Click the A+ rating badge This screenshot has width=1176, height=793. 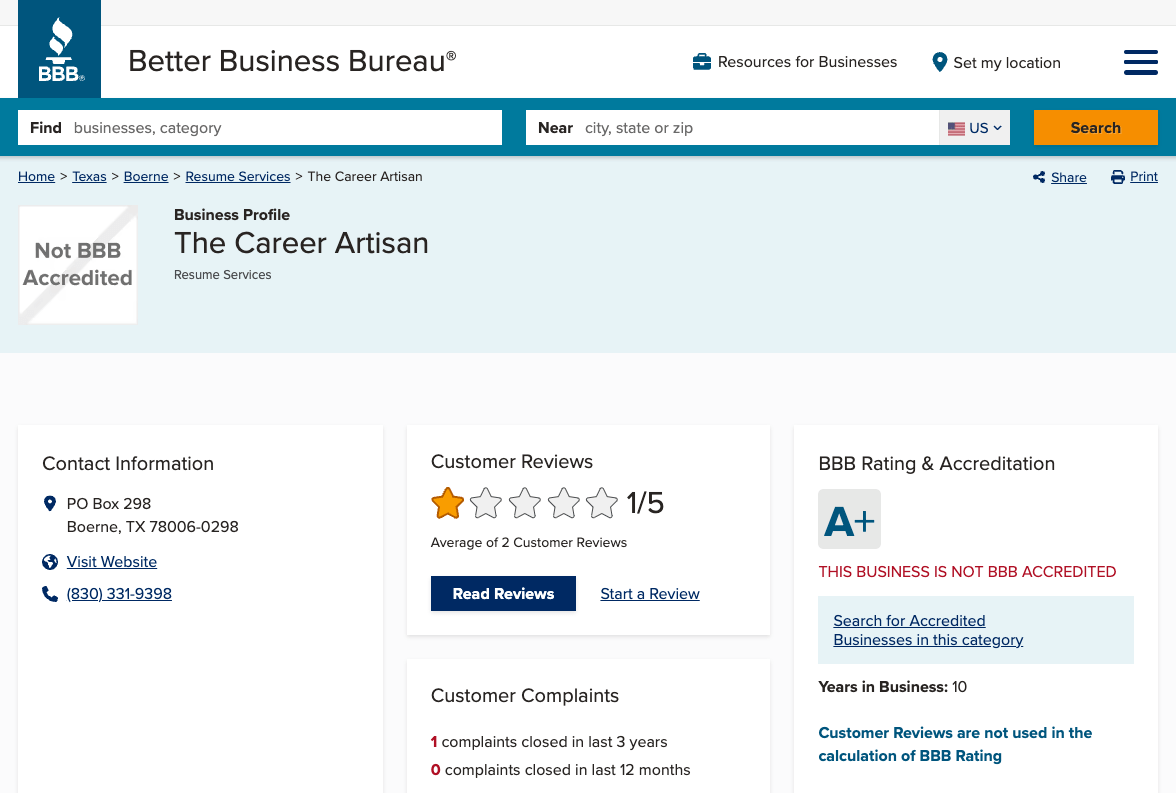(x=849, y=519)
